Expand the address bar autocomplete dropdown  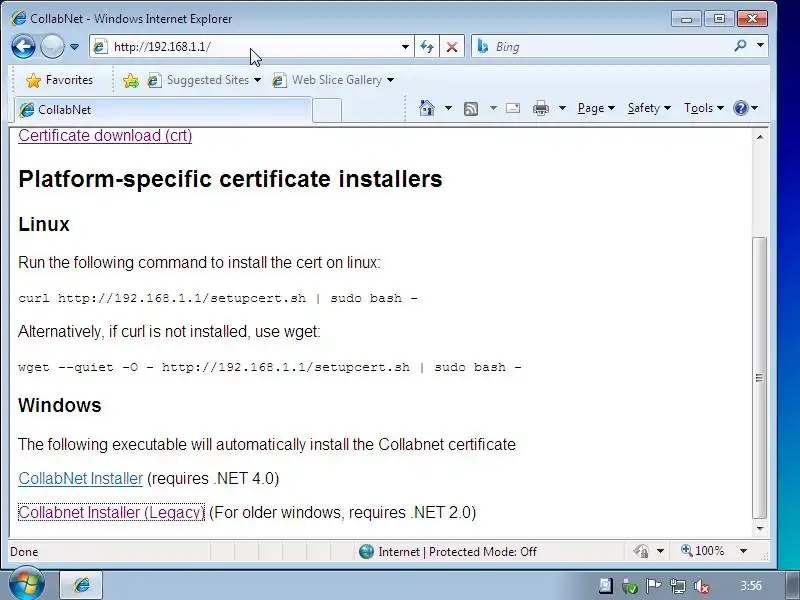(x=405, y=47)
